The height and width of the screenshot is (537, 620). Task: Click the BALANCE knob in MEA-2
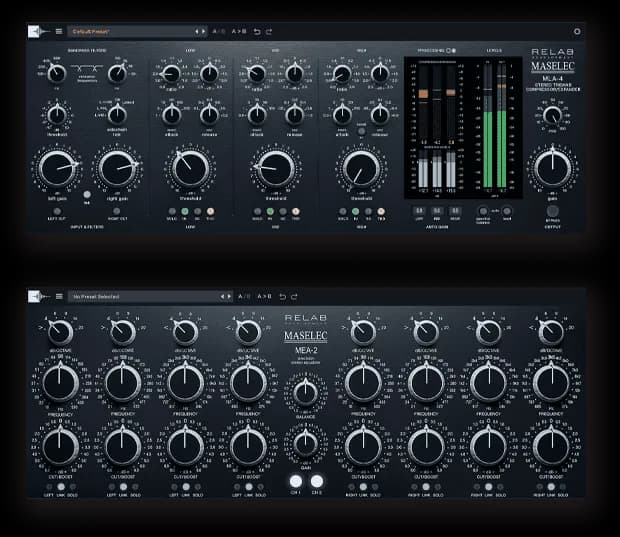pos(305,391)
